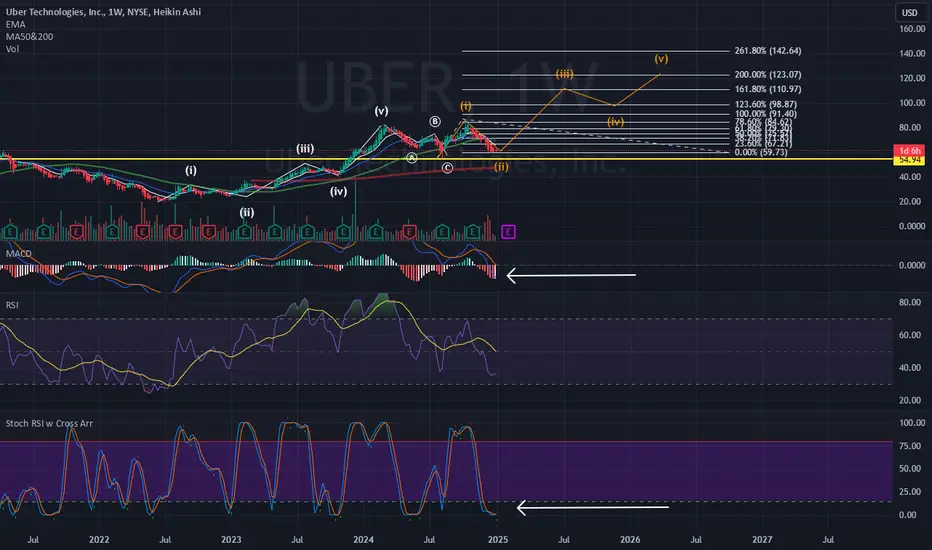Click the green earnings marker beneath the white (ii) label
Image resolution: width=932 pixels, height=550 pixels.
pos(245,231)
